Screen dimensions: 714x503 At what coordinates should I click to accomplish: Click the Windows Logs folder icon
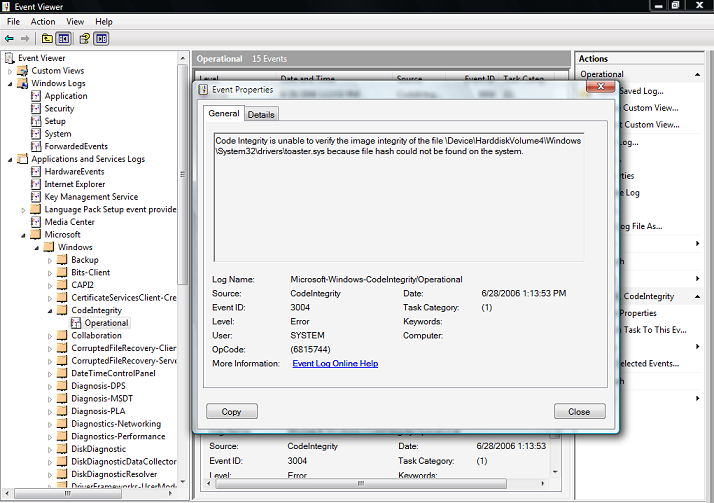click(23, 83)
